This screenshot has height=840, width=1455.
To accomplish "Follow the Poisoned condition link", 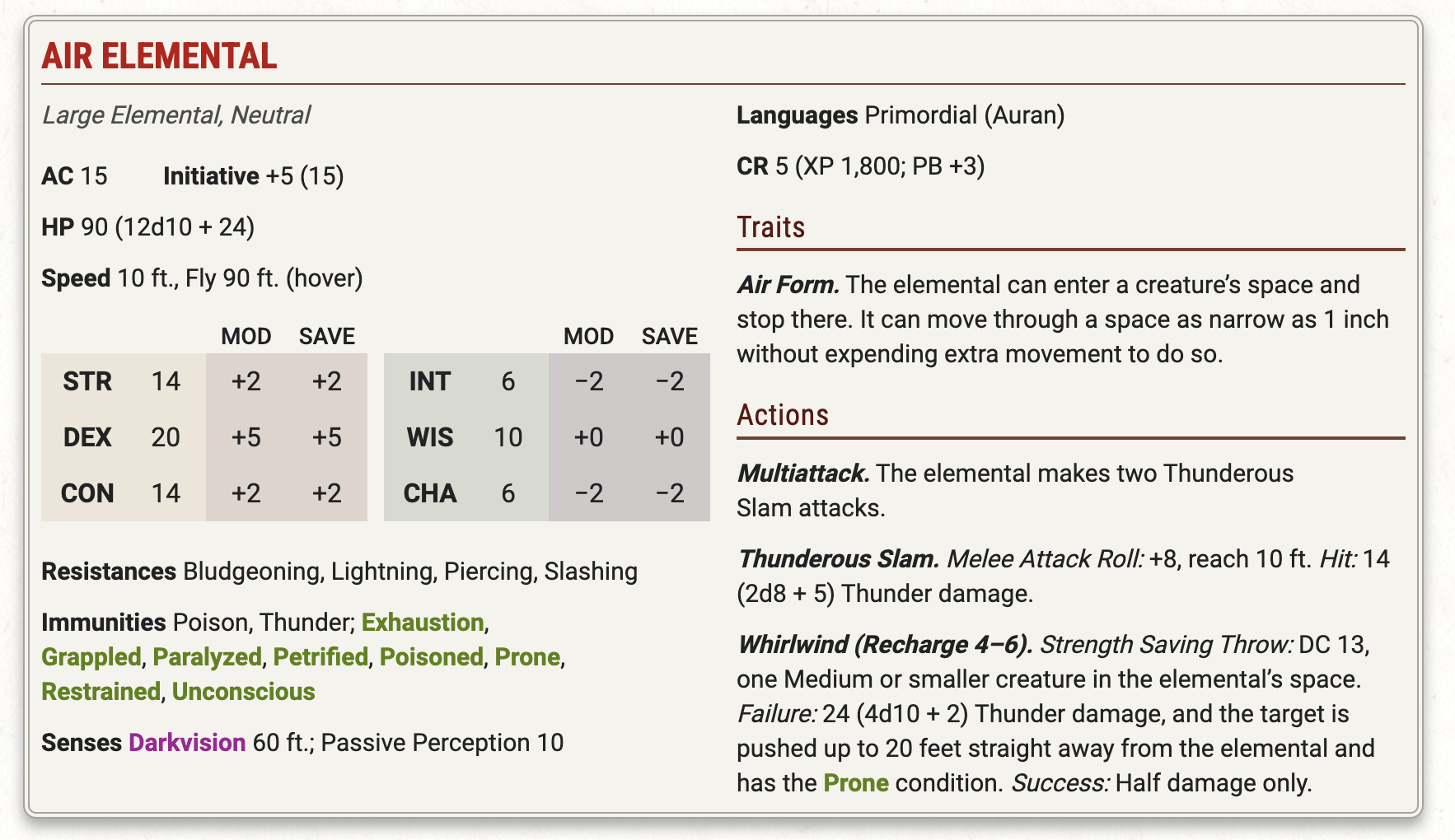I will coord(432,656).
